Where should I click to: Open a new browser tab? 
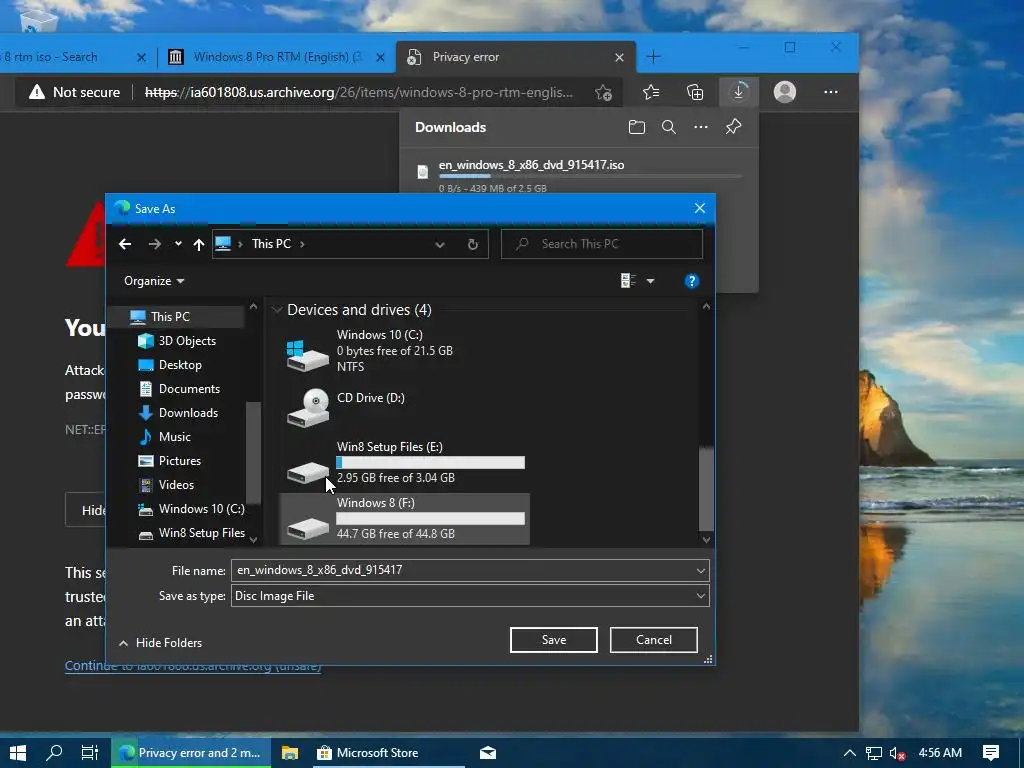click(653, 57)
